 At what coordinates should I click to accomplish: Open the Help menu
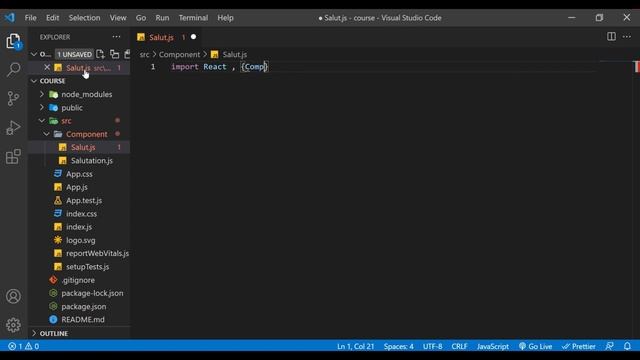(x=225, y=18)
